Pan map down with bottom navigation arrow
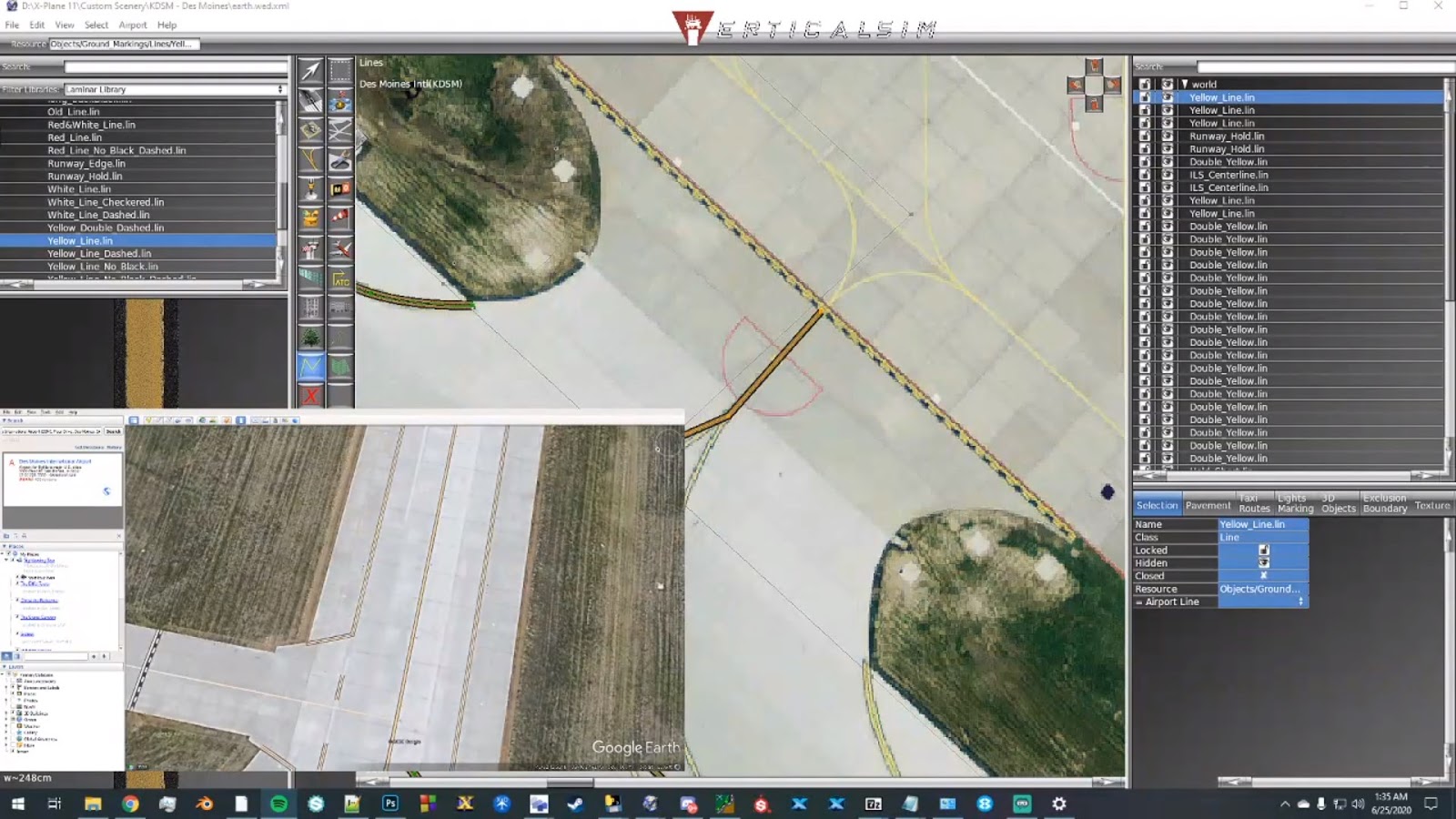 tap(1095, 105)
